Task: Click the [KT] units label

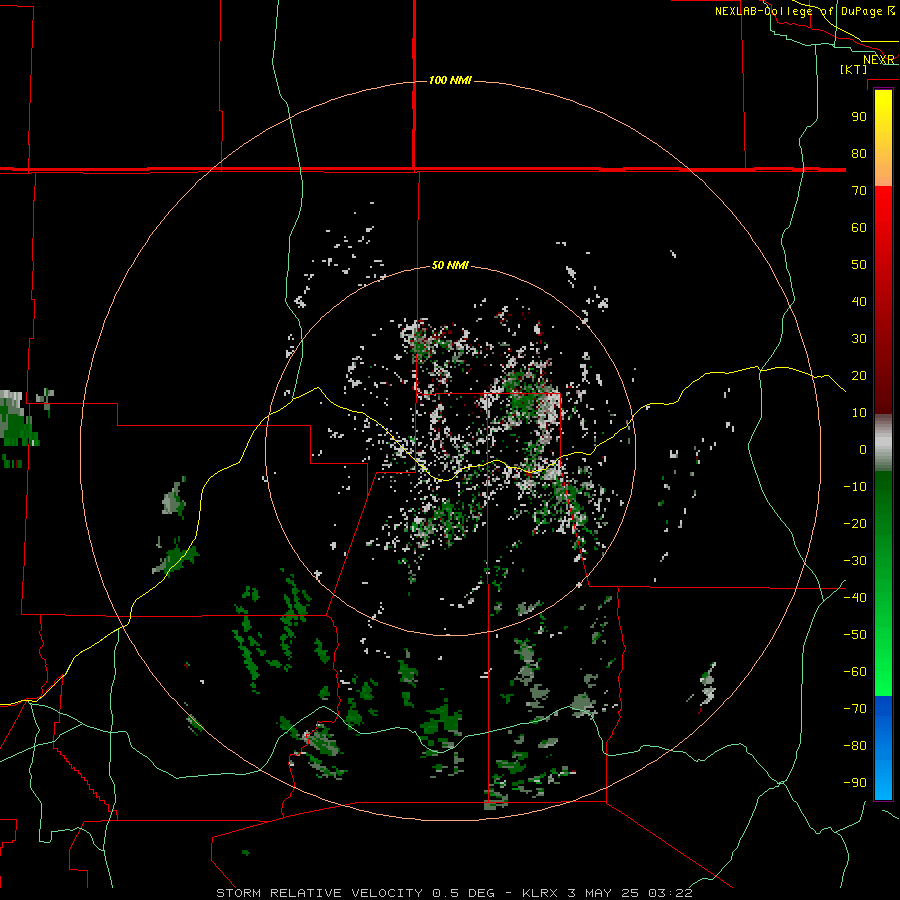Action: (x=853, y=69)
